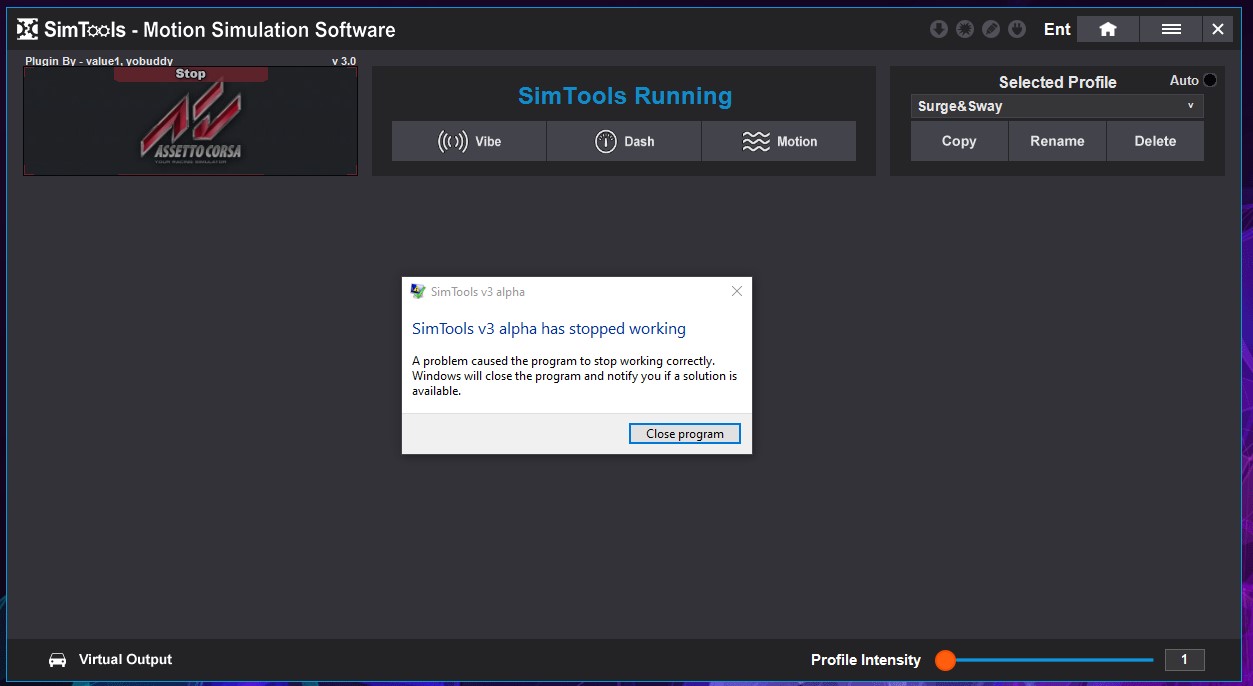Click the Virtual Output label

[125, 659]
